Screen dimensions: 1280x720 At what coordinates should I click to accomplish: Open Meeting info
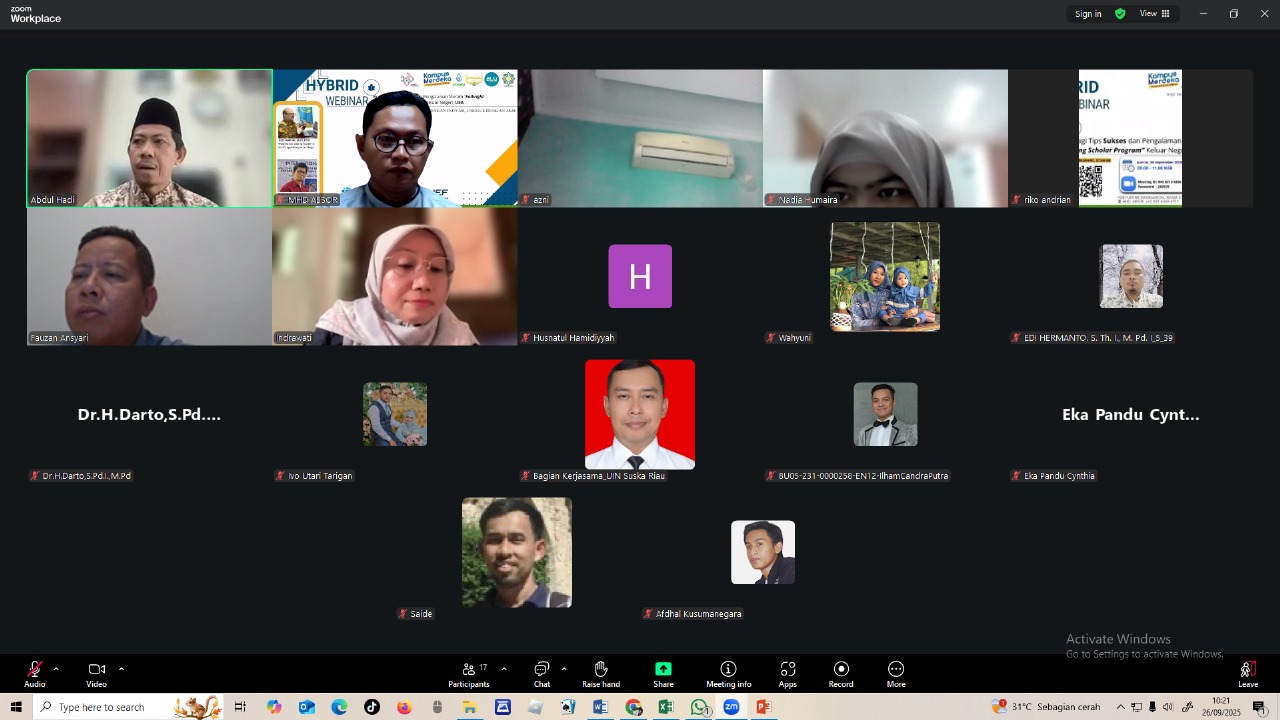(728, 674)
